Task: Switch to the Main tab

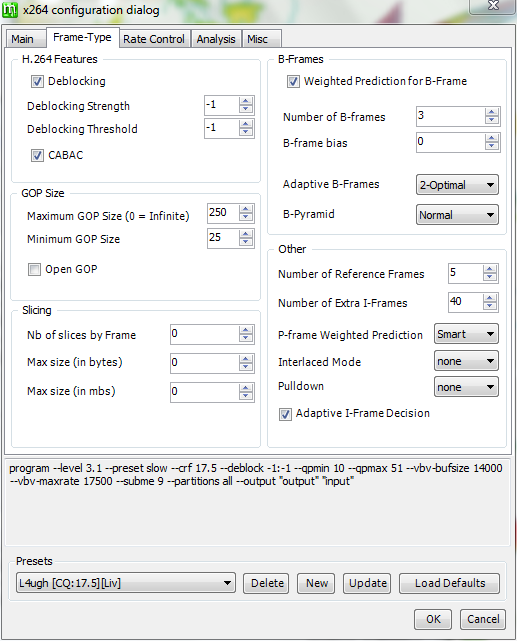Action: pos(26,39)
